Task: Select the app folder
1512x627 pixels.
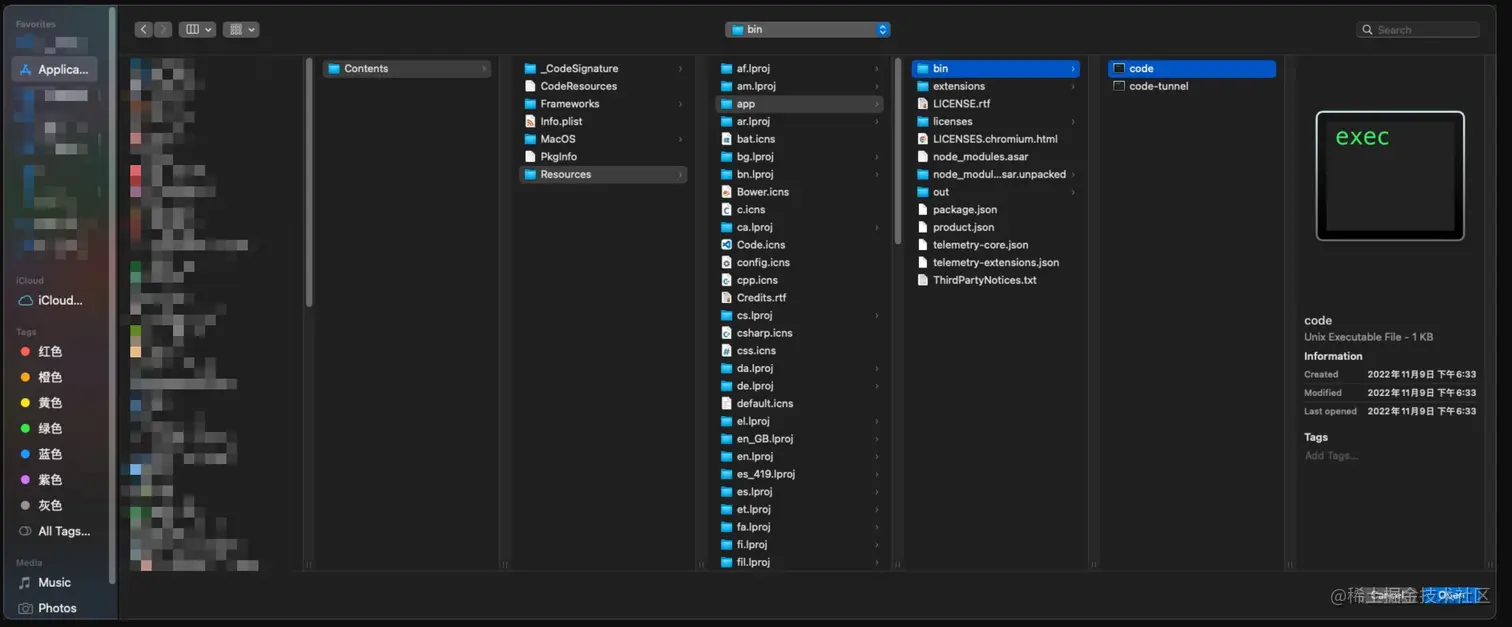Action: [800, 104]
